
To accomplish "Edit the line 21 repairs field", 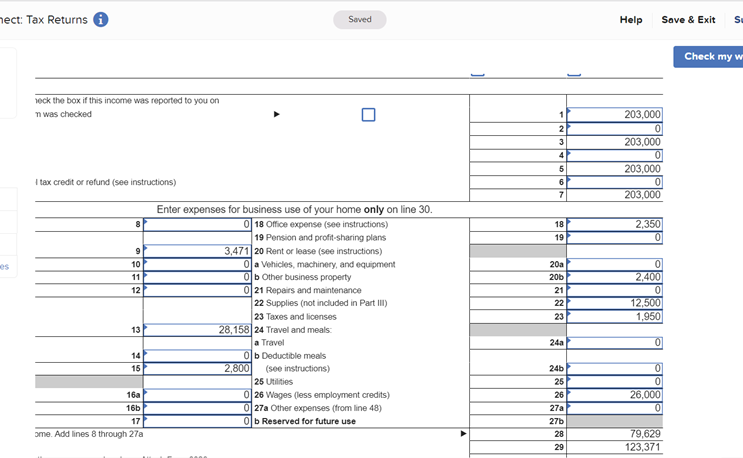I will pos(615,290).
